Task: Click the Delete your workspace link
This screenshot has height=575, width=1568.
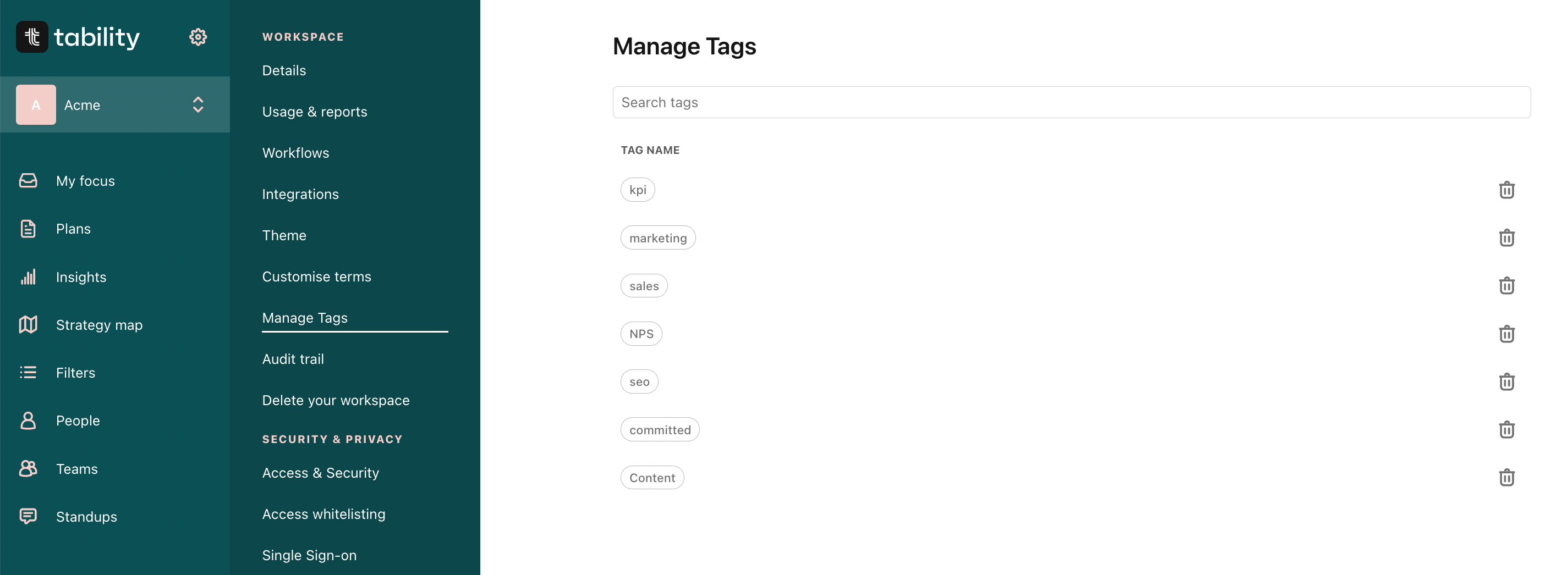Action: click(x=336, y=400)
